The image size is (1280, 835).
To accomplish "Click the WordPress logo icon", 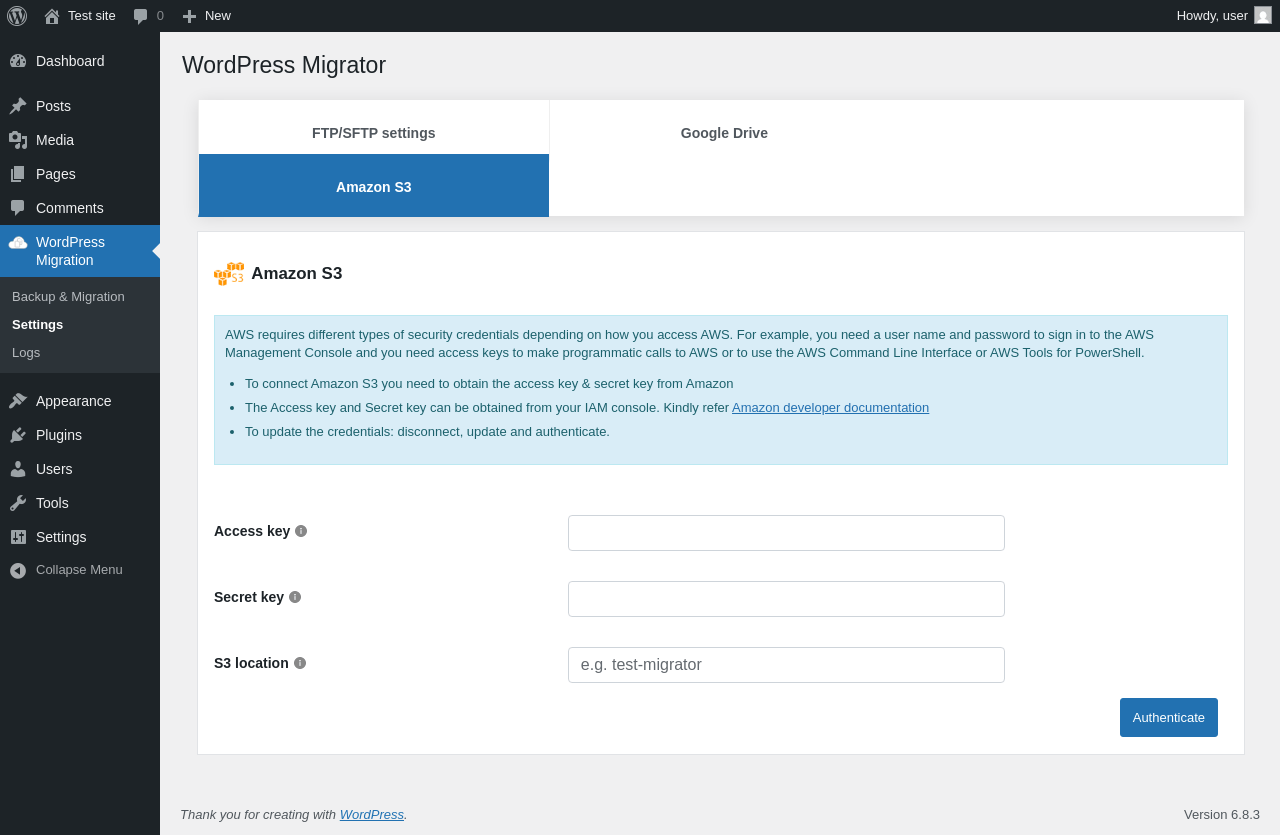I will click(x=17, y=16).
